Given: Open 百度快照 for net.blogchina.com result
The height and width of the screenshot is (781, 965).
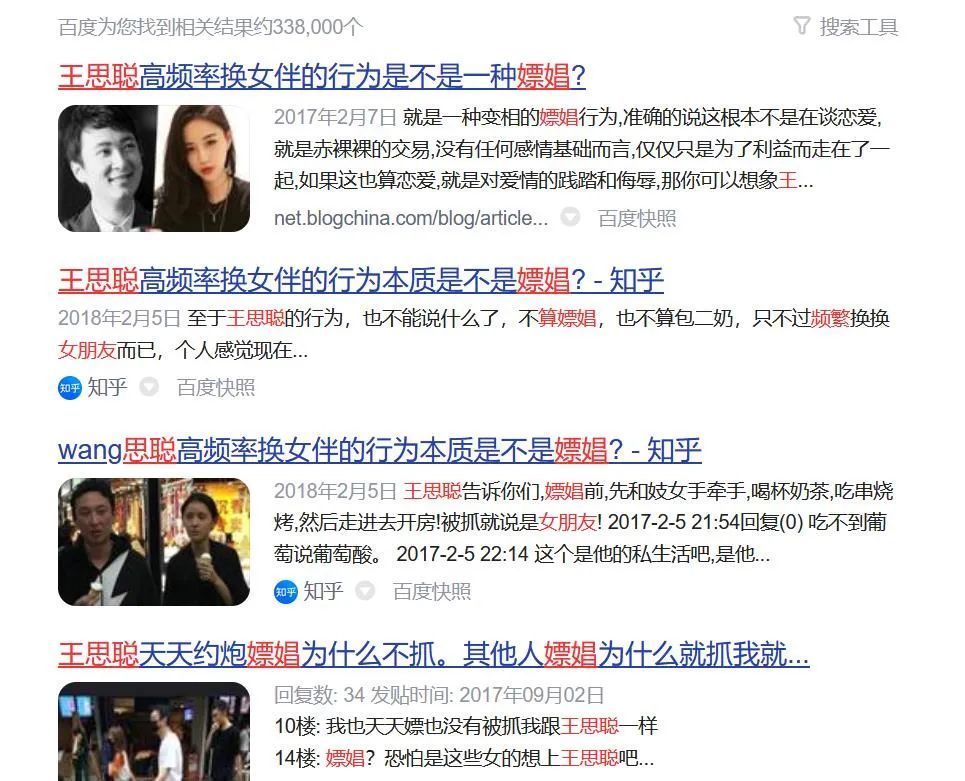Looking at the screenshot, I should click(637, 218).
